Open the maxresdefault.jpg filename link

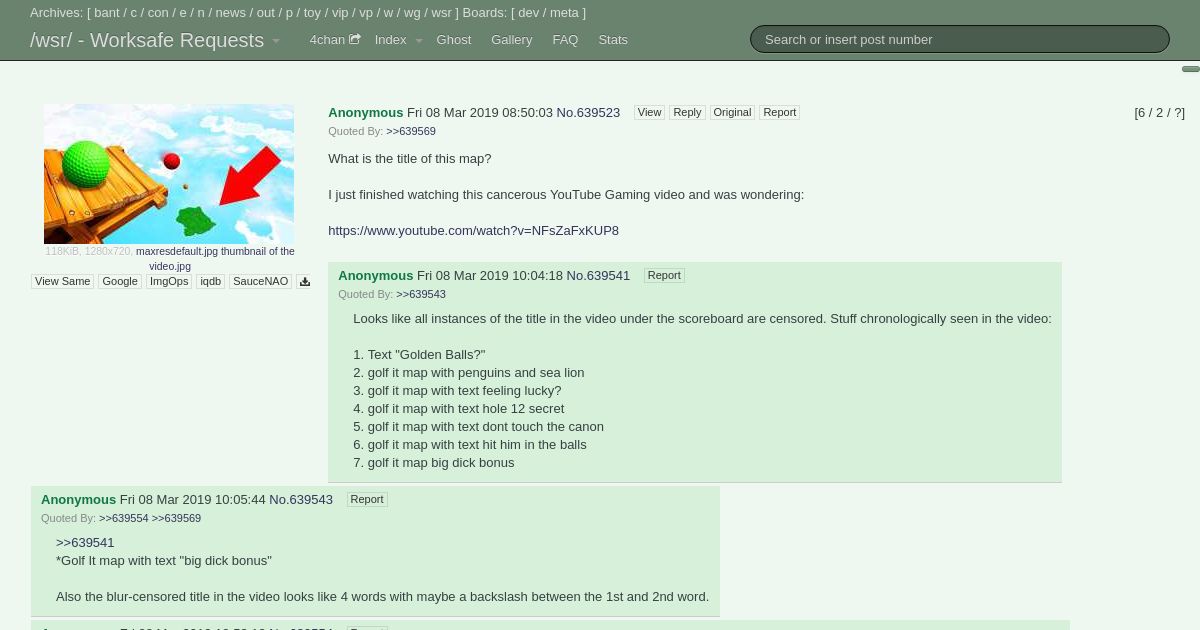tap(215, 259)
